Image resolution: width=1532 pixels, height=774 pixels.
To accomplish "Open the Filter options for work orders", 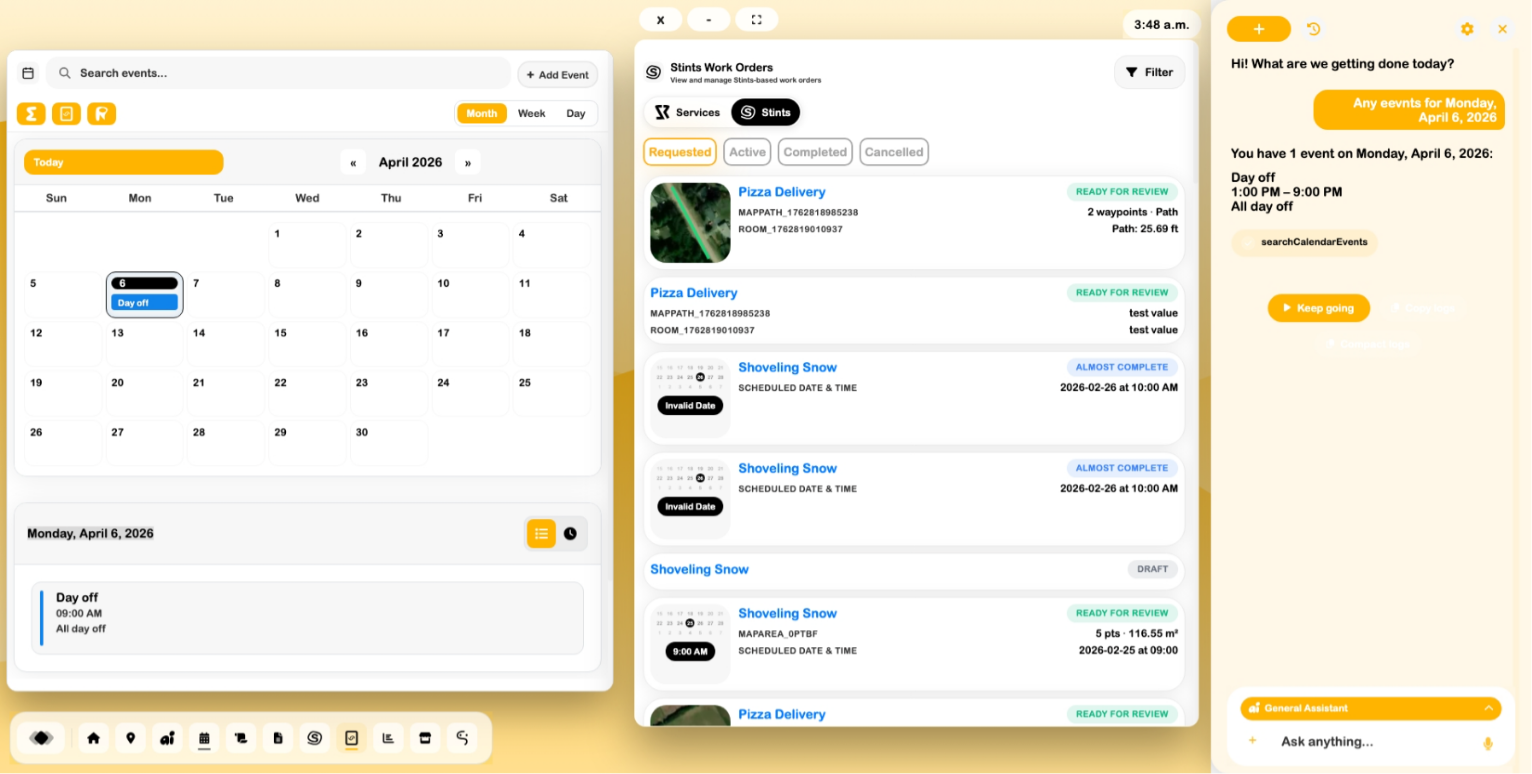I will [x=1149, y=72].
